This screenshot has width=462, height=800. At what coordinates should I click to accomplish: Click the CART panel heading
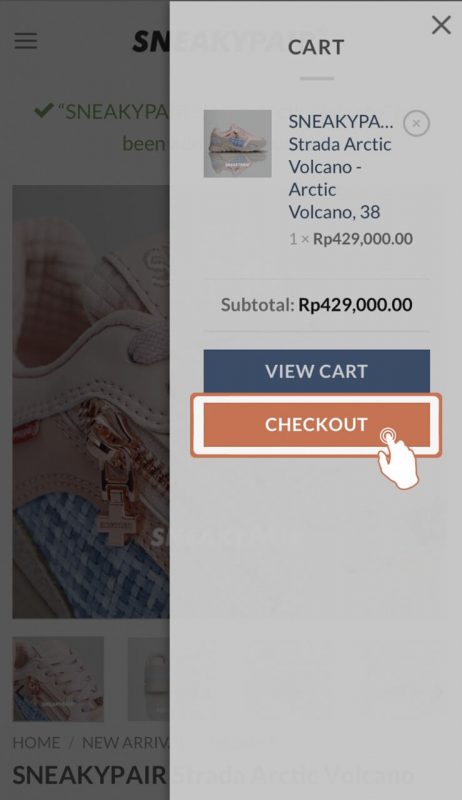pos(316,47)
